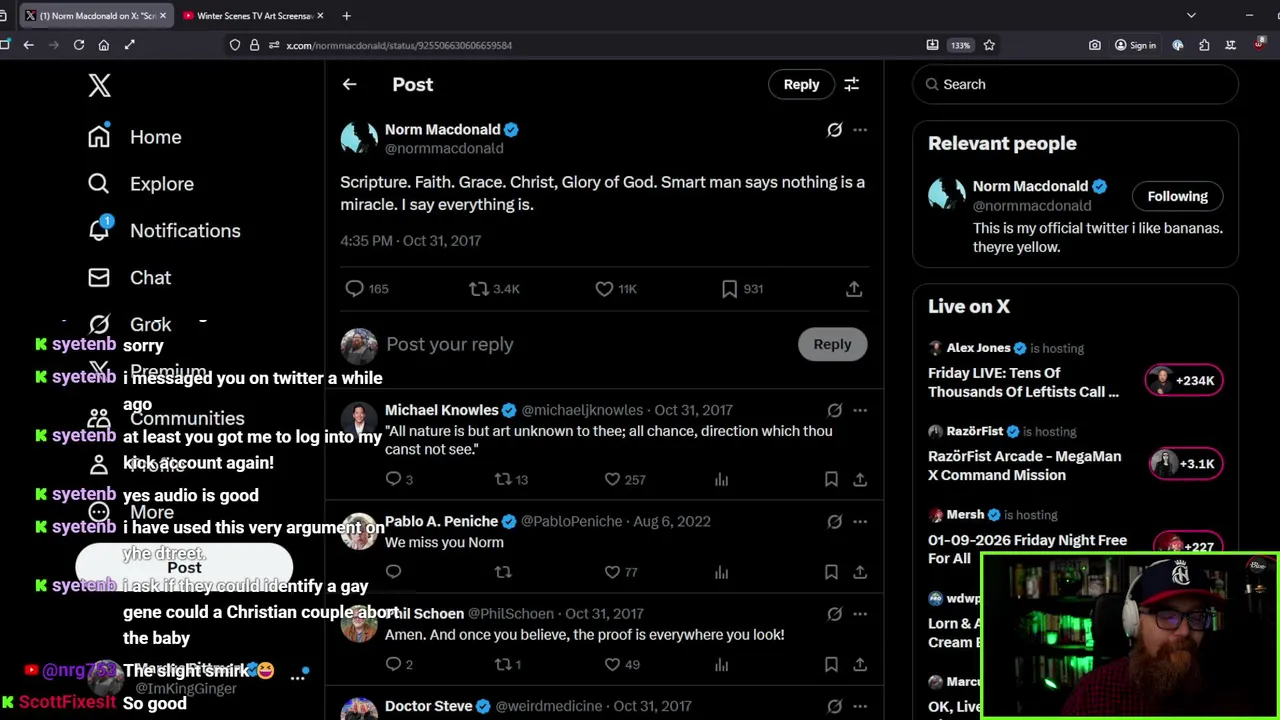Open more options on Phil Schoen reply
This screenshot has width=1280, height=720.
[x=860, y=614]
